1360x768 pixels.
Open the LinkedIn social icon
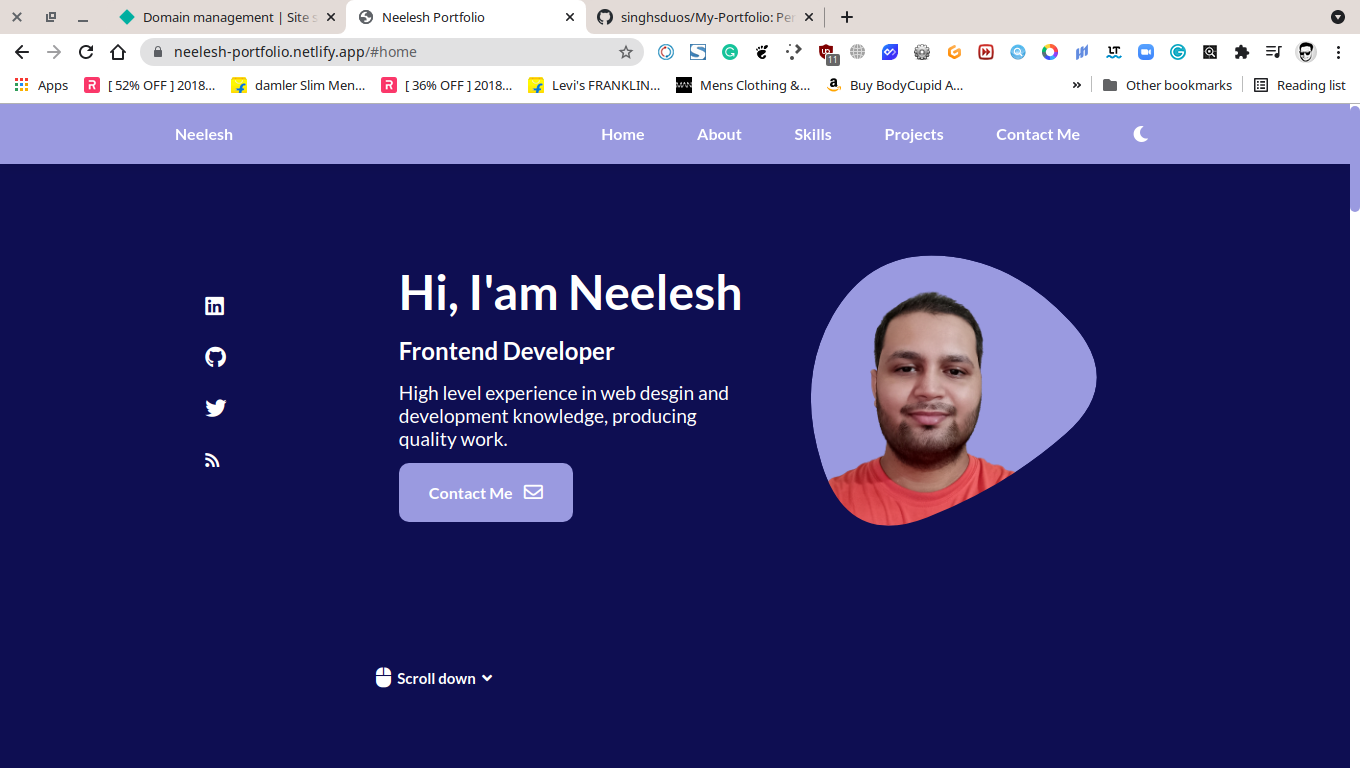tap(214, 306)
